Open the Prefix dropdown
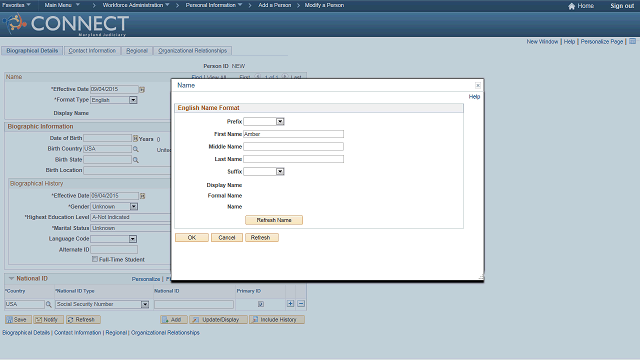Screen dimensions: 640x360 point(280,122)
